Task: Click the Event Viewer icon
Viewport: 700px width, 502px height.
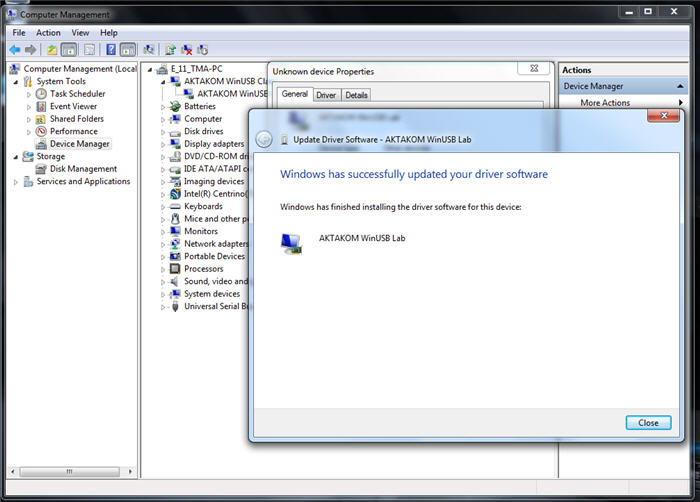Action: click(41, 106)
